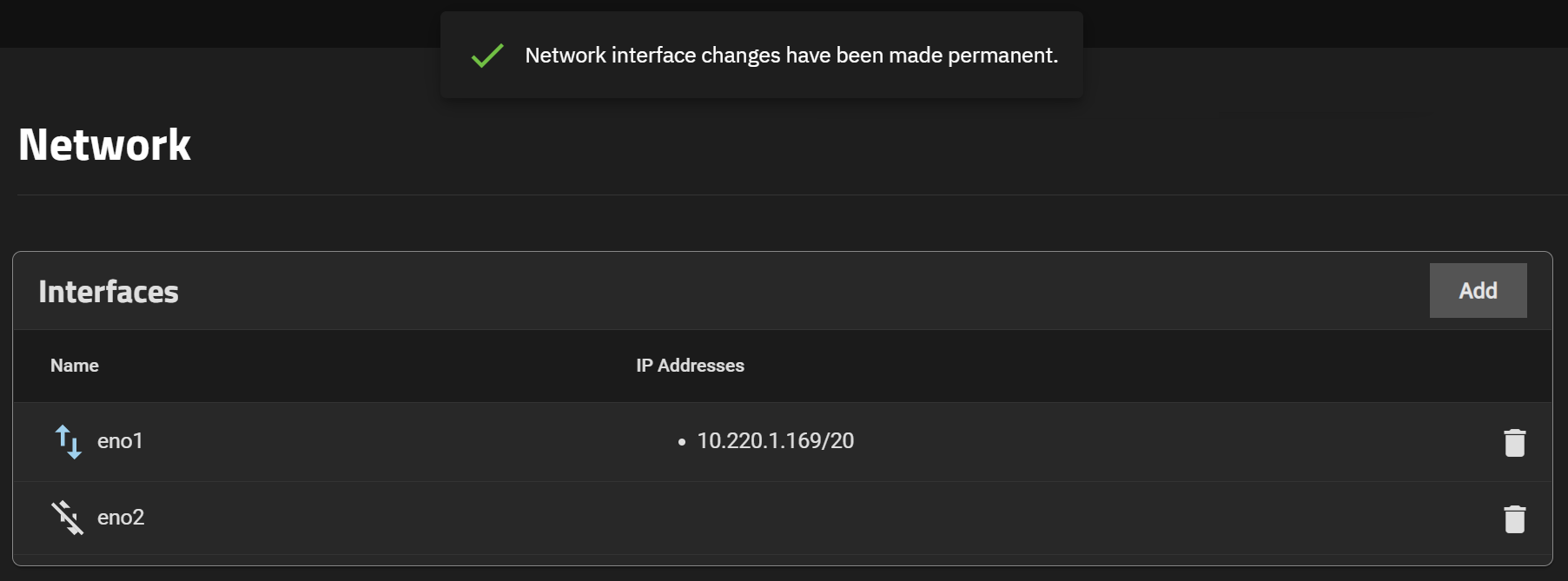Click the eno1 link-state arrows icon

click(68, 441)
